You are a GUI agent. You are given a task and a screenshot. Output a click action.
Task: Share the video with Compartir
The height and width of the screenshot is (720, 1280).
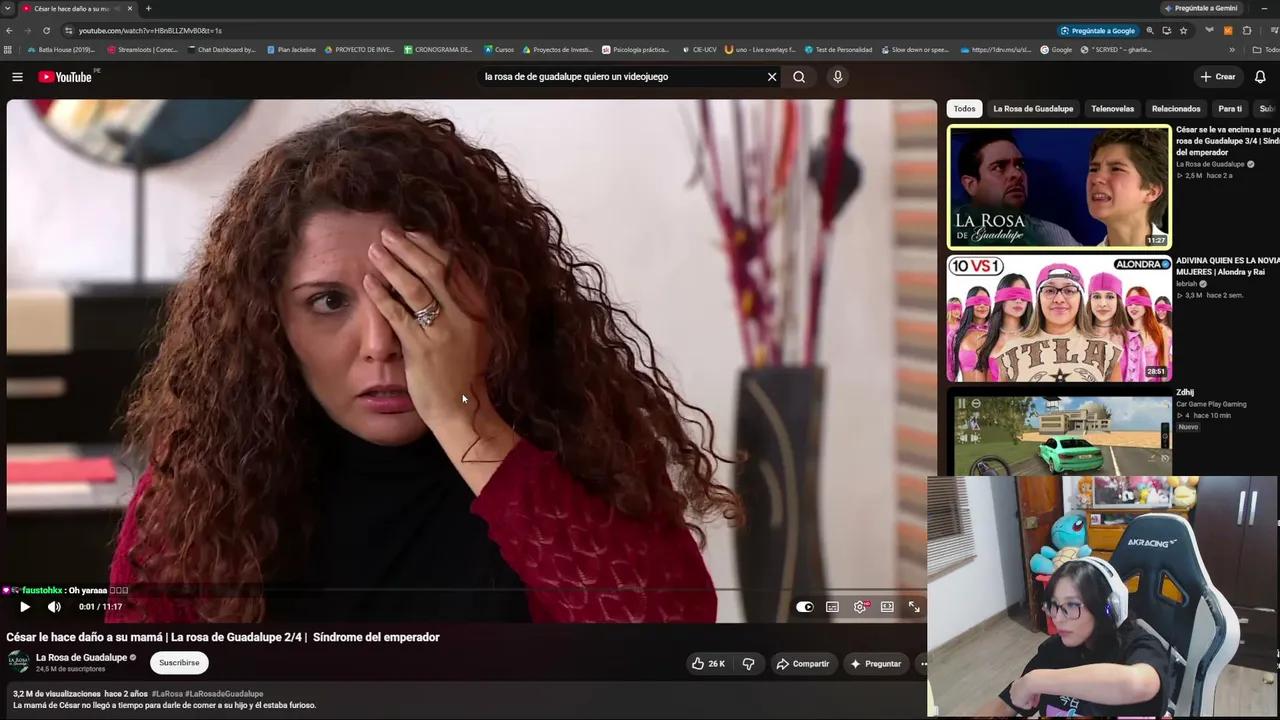[802, 663]
